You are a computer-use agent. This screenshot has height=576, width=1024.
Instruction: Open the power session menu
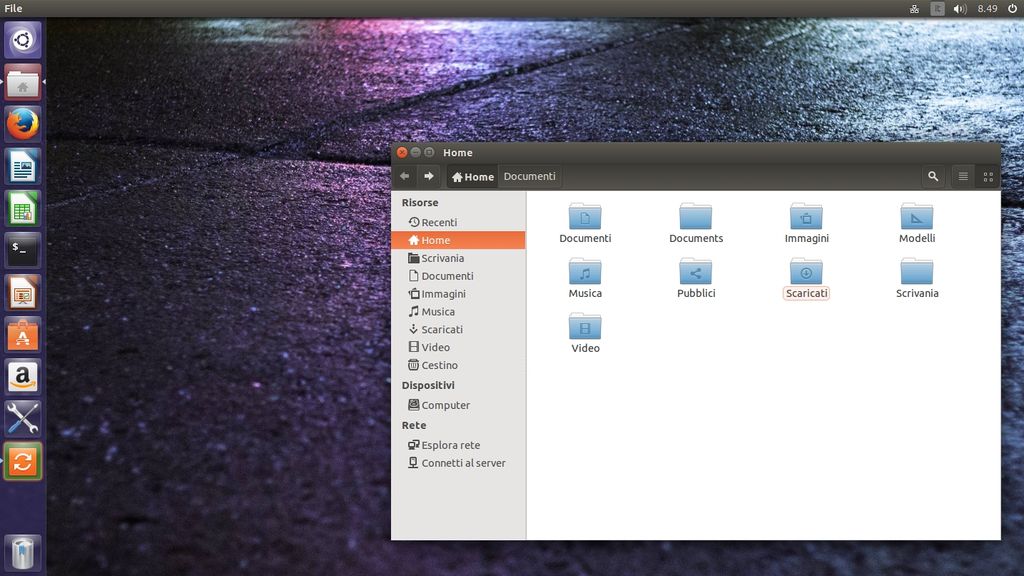click(x=1012, y=8)
